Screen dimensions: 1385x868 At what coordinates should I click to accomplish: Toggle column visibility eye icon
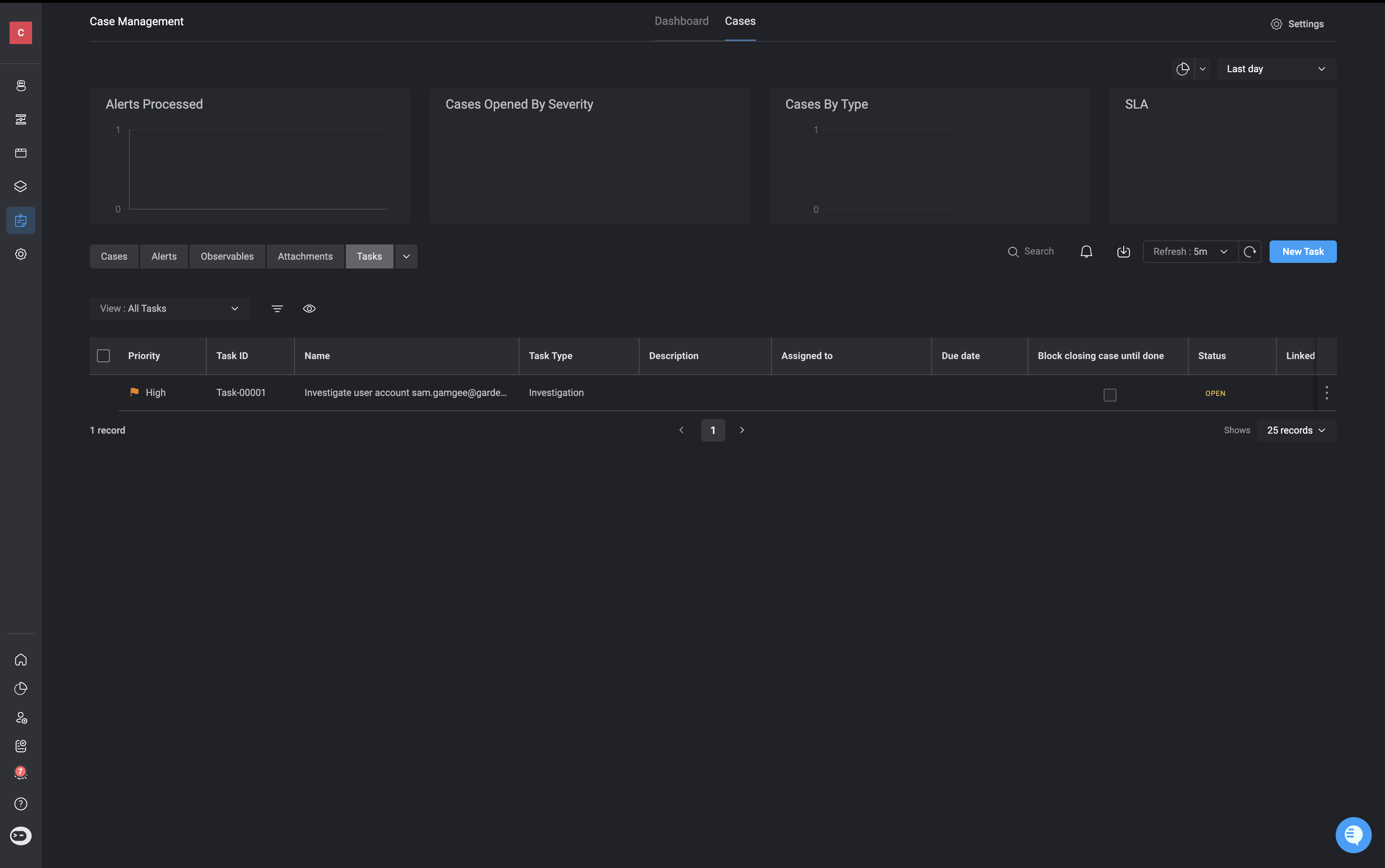309,309
